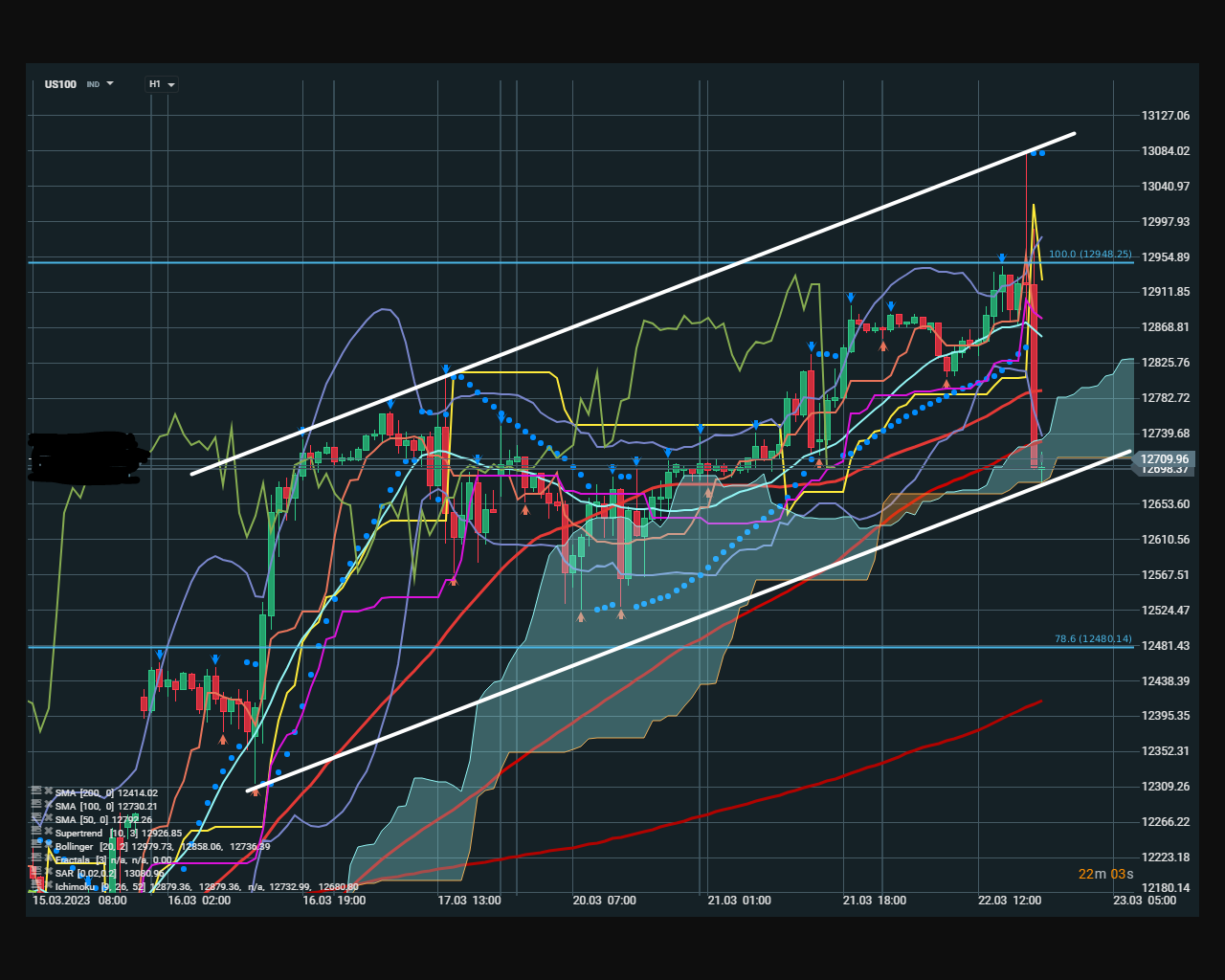Remove the Ichimoku indicator

pyautogui.click(x=48, y=885)
